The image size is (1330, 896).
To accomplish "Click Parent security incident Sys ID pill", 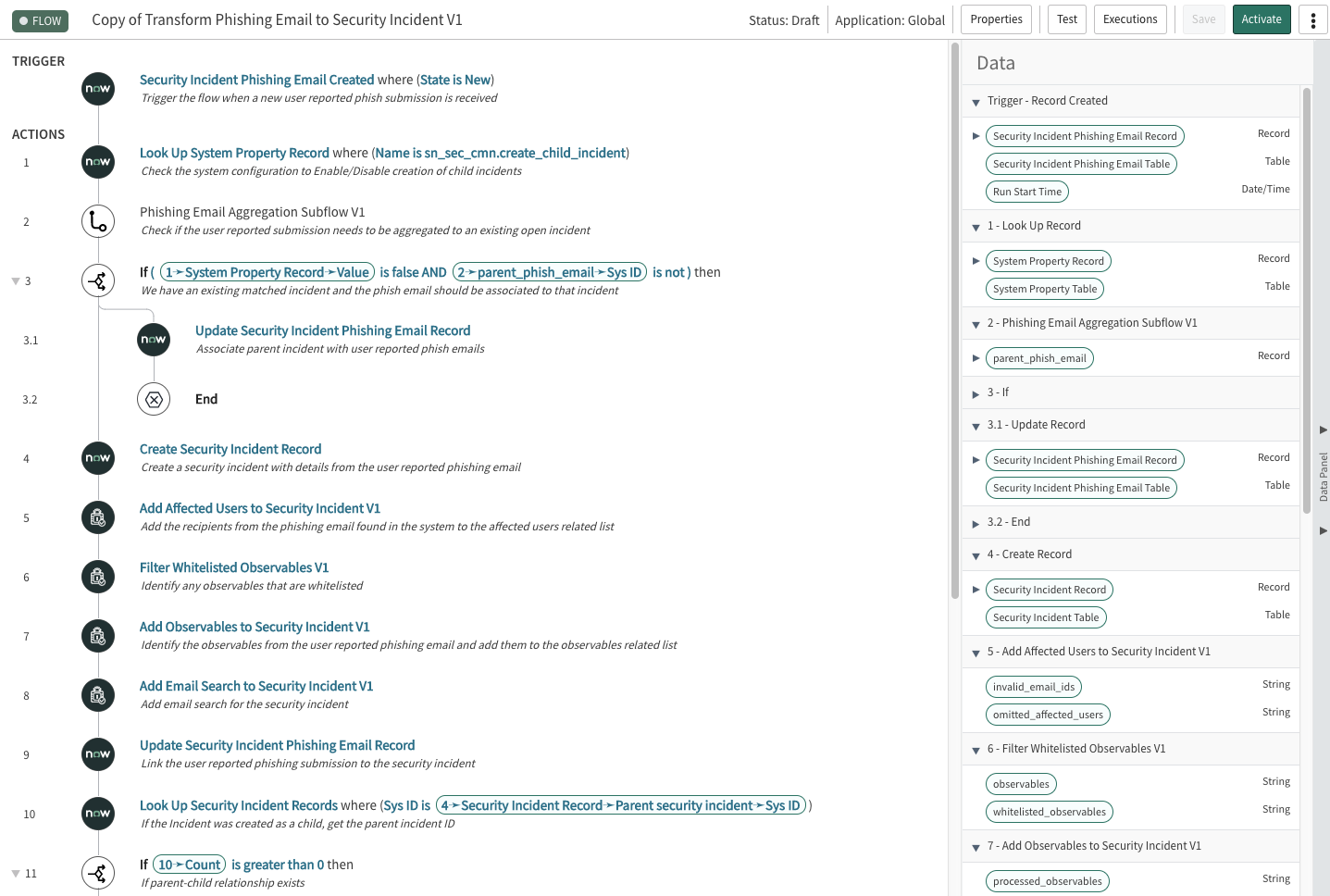I will pyautogui.click(x=621, y=805).
